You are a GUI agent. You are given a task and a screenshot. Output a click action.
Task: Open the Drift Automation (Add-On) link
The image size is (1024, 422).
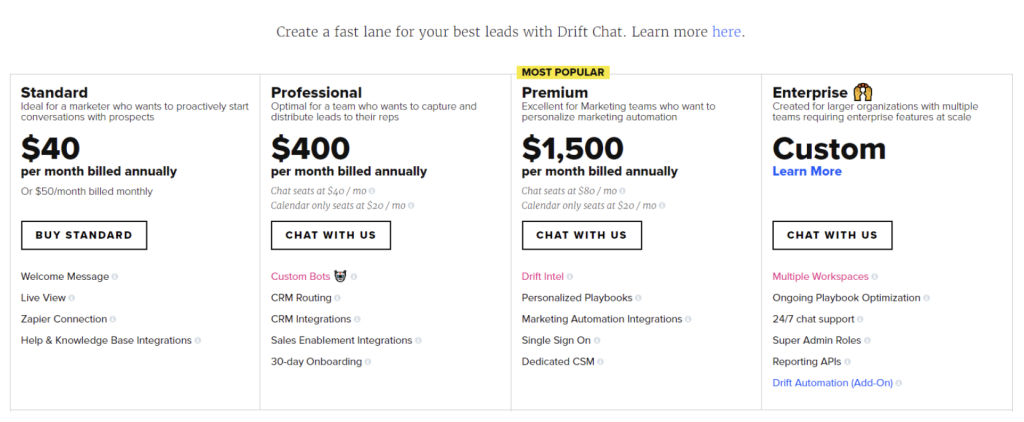click(x=833, y=383)
